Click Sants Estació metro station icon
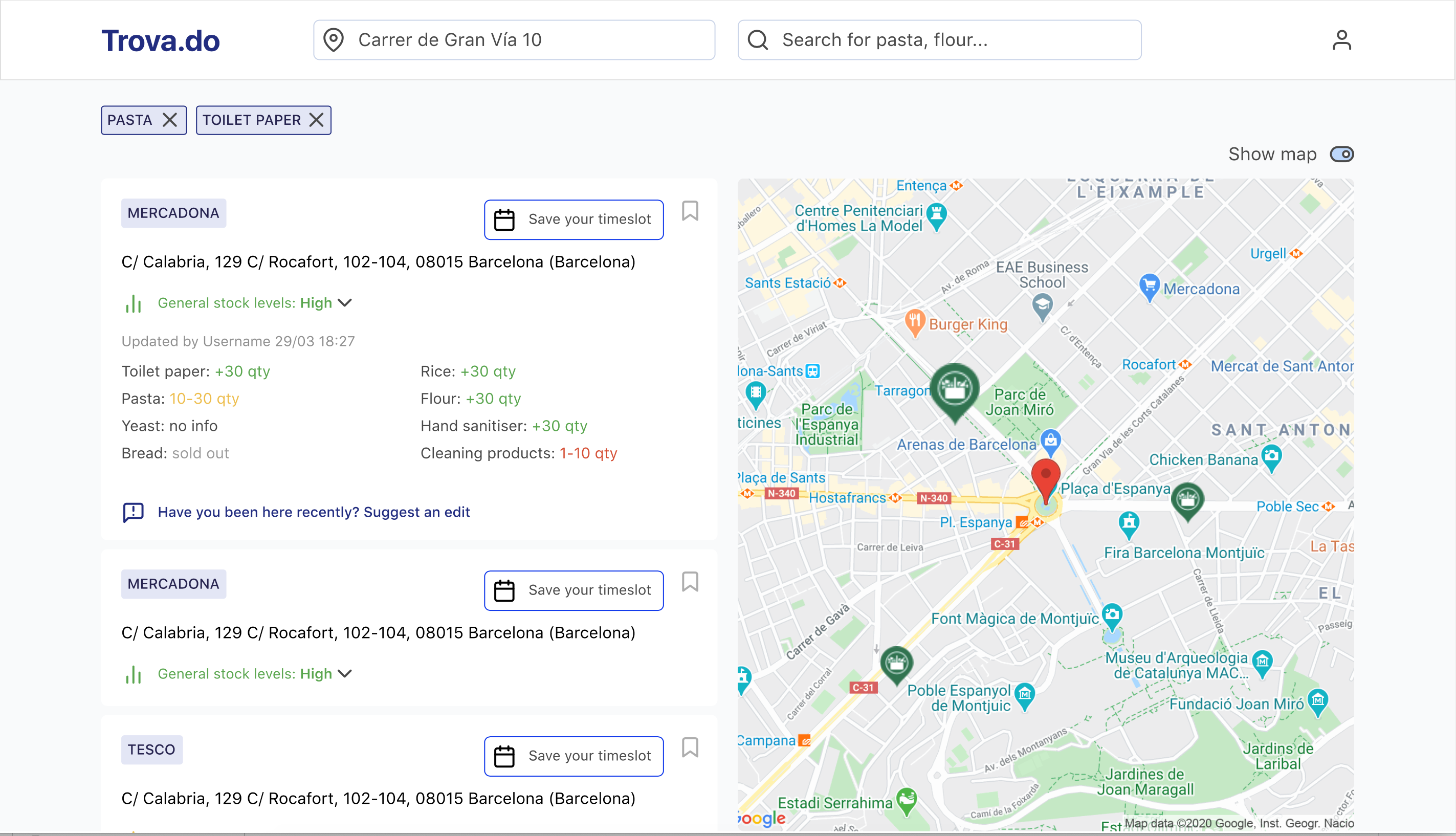The width and height of the screenshot is (1456, 836). point(840,282)
